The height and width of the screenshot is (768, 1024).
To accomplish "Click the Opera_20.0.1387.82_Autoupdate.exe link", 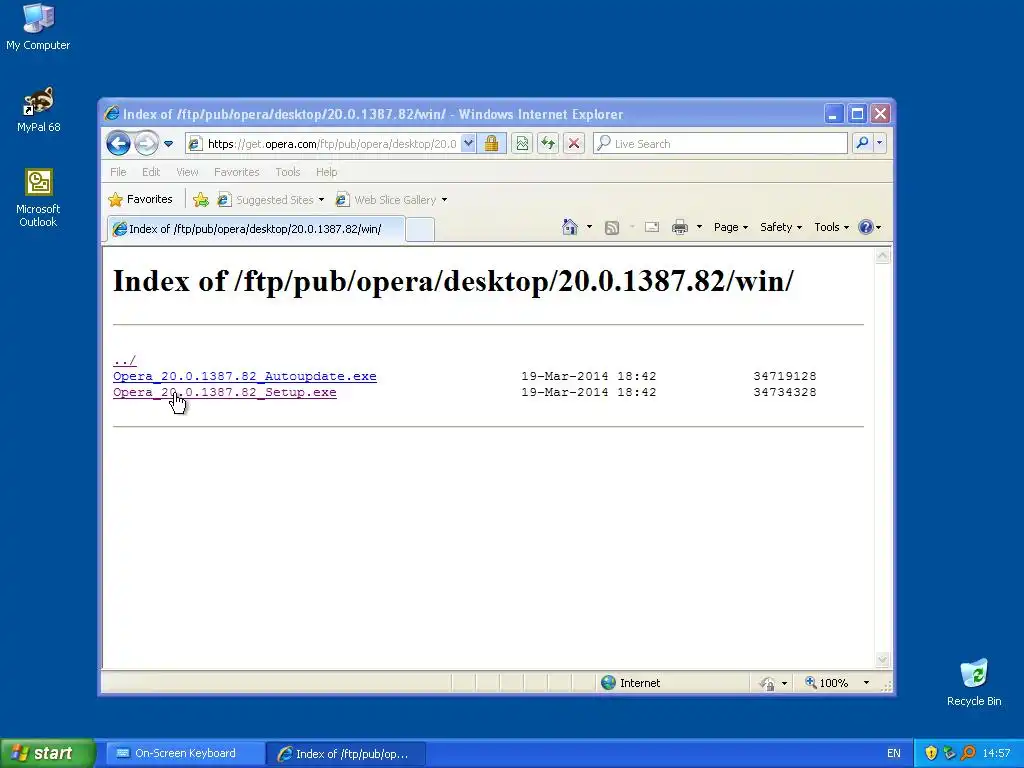I will [x=245, y=376].
